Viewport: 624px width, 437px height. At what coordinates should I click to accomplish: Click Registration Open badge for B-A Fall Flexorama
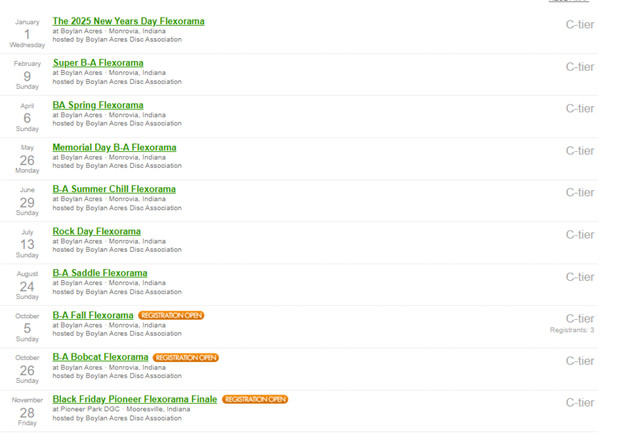[171, 316]
